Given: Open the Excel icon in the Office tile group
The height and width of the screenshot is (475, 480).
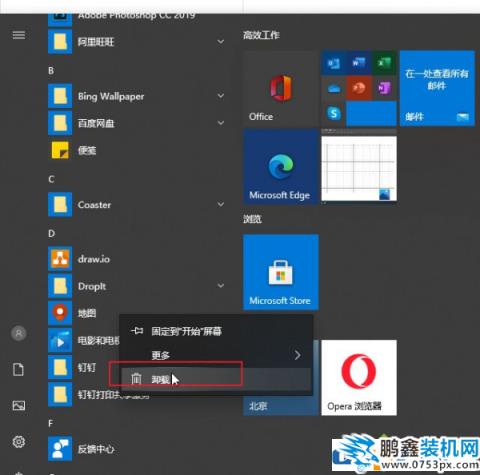Looking at the screenshot, I should tap(384, 63).
